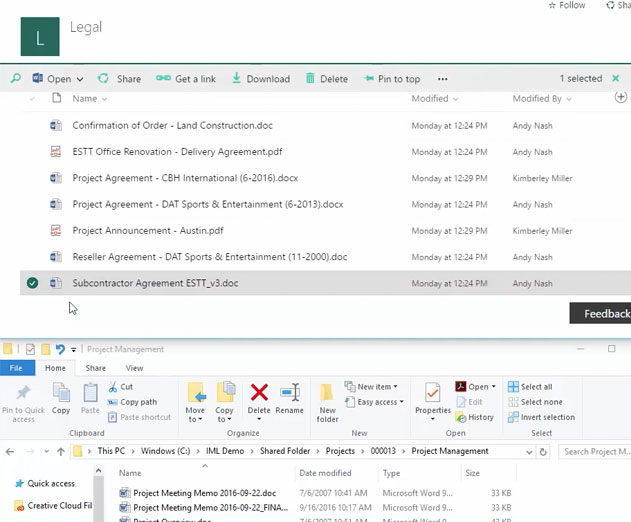
Task: Click the New folder icon
Action: coord(326,392)
